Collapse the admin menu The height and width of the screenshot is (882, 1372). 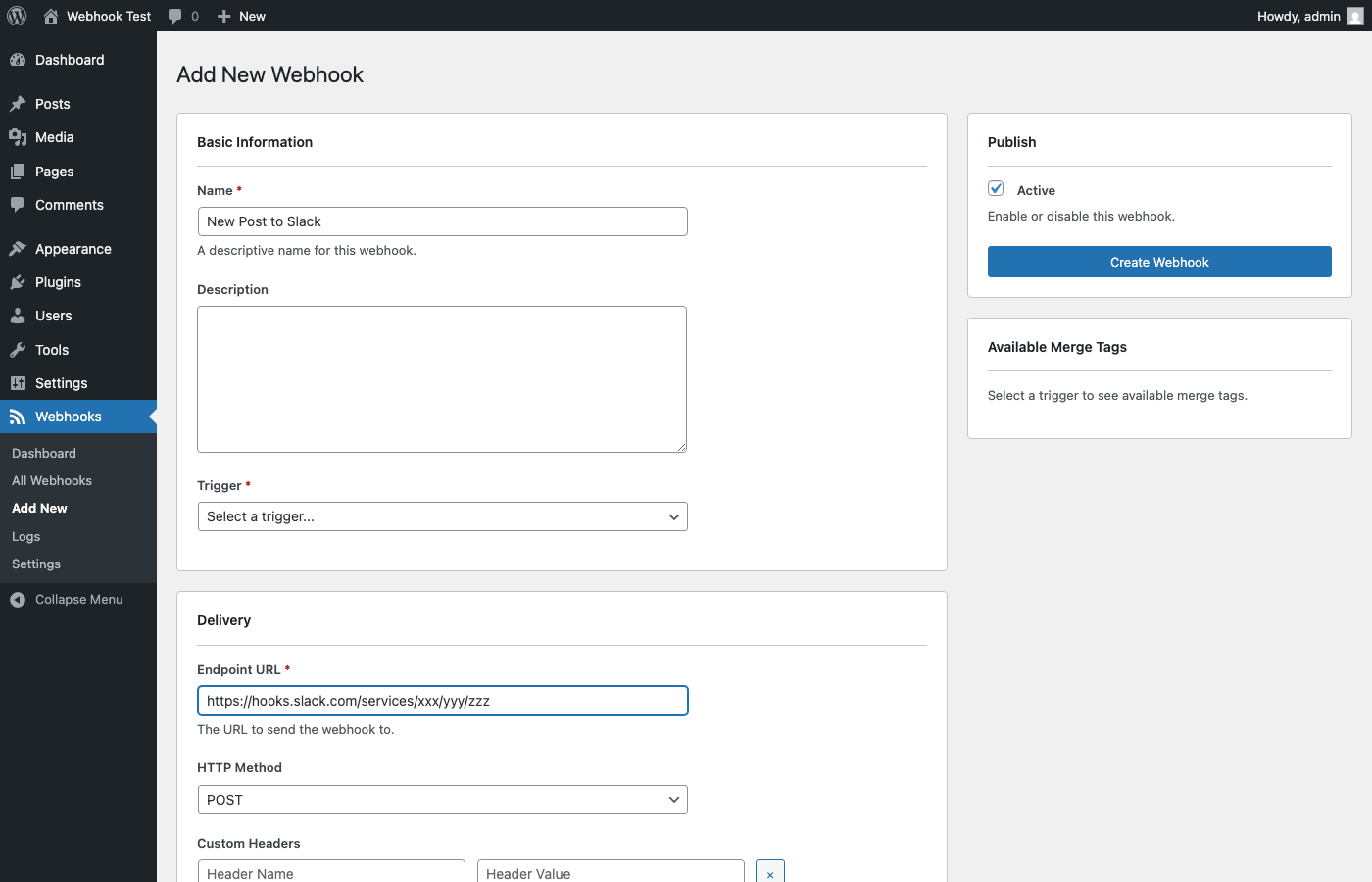click(x=66, y=599)
